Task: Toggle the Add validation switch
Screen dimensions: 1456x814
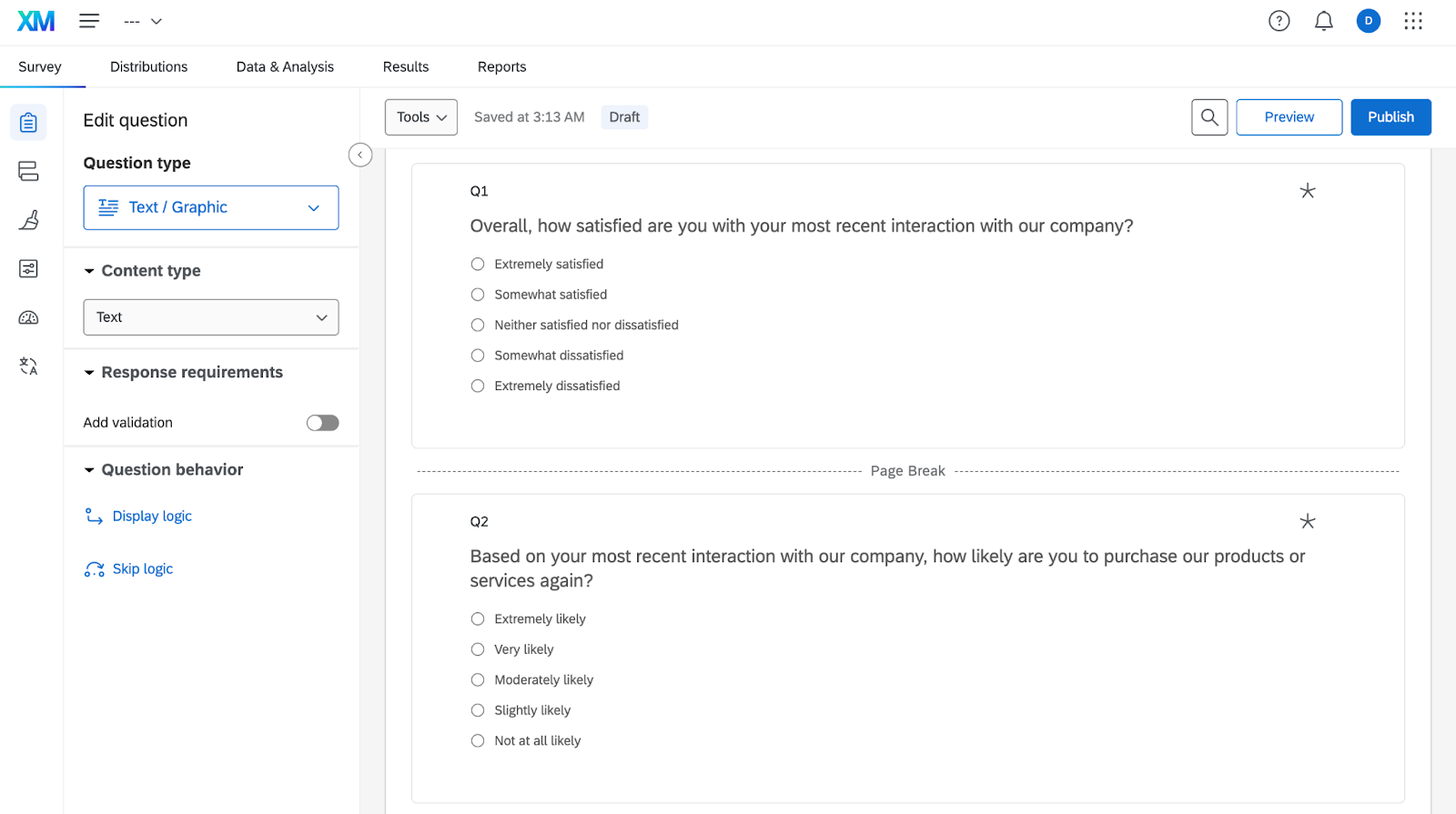Action: point(322,423)
